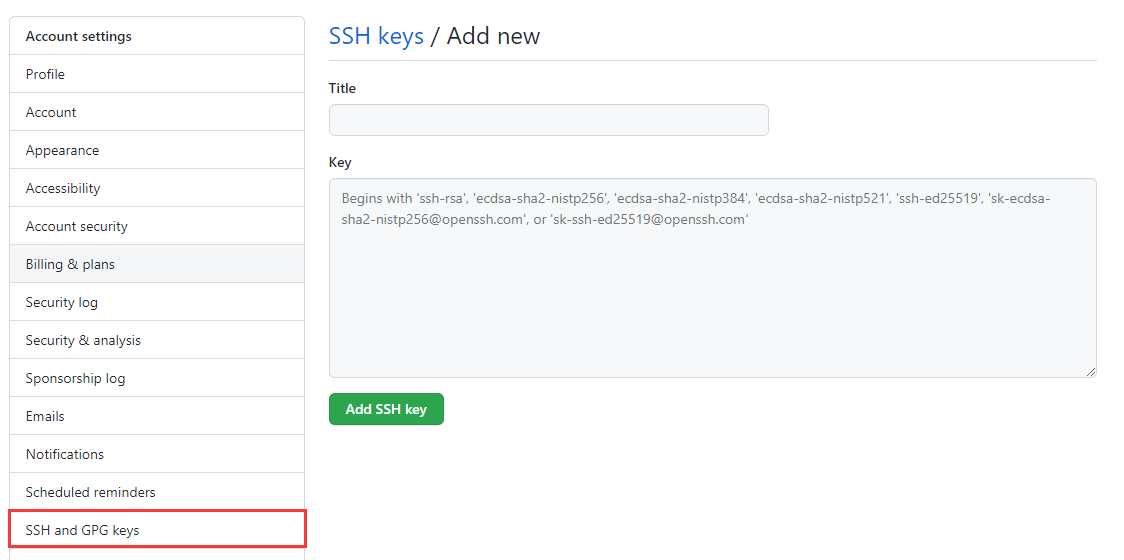View the Security log

pos(62,302)
